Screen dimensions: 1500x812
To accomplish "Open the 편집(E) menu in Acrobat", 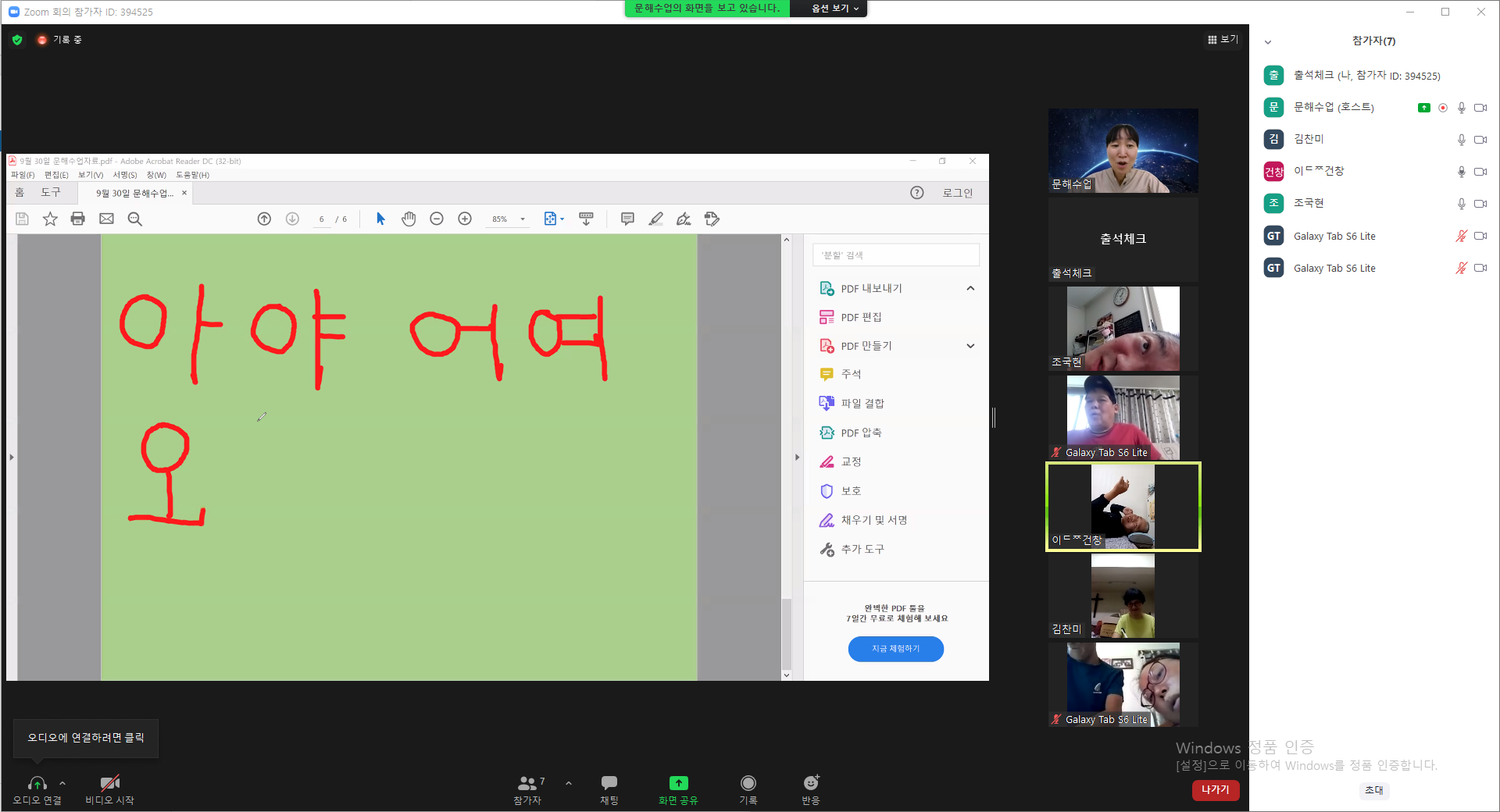I will tap(56, 175).
